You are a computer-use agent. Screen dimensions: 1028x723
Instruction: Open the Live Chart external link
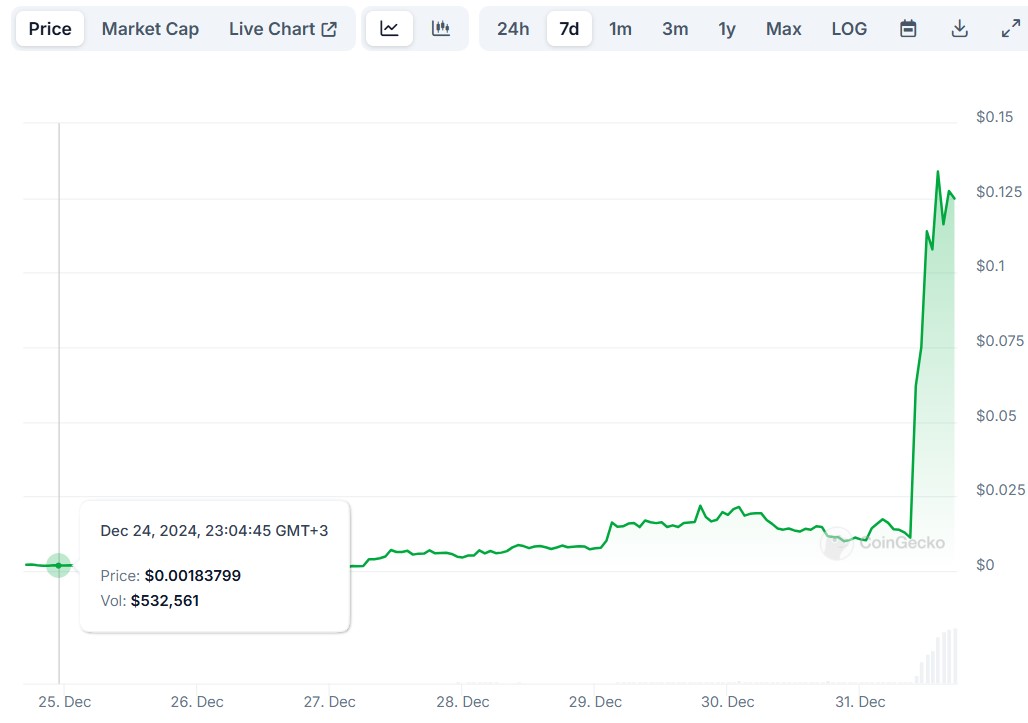[x=283, y=29]
